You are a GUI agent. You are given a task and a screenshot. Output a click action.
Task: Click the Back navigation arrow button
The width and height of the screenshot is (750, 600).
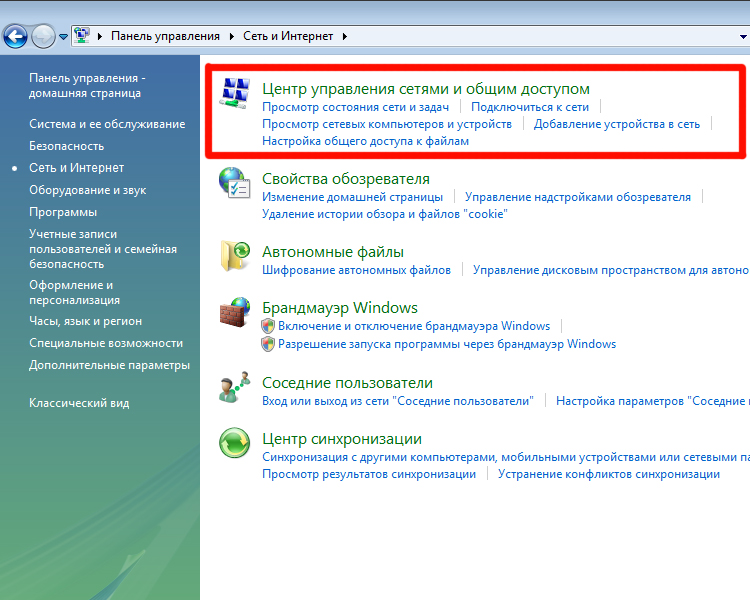[x=15, y=36]
